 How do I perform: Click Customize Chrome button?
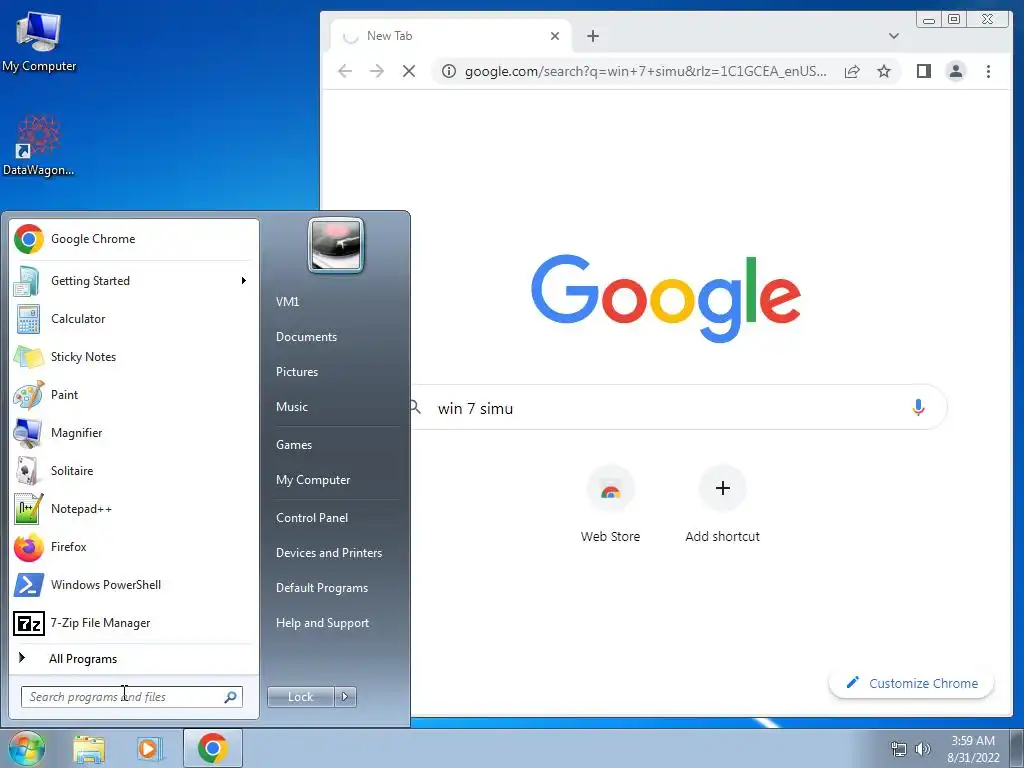pyautogui.click(x=912, y=683)
